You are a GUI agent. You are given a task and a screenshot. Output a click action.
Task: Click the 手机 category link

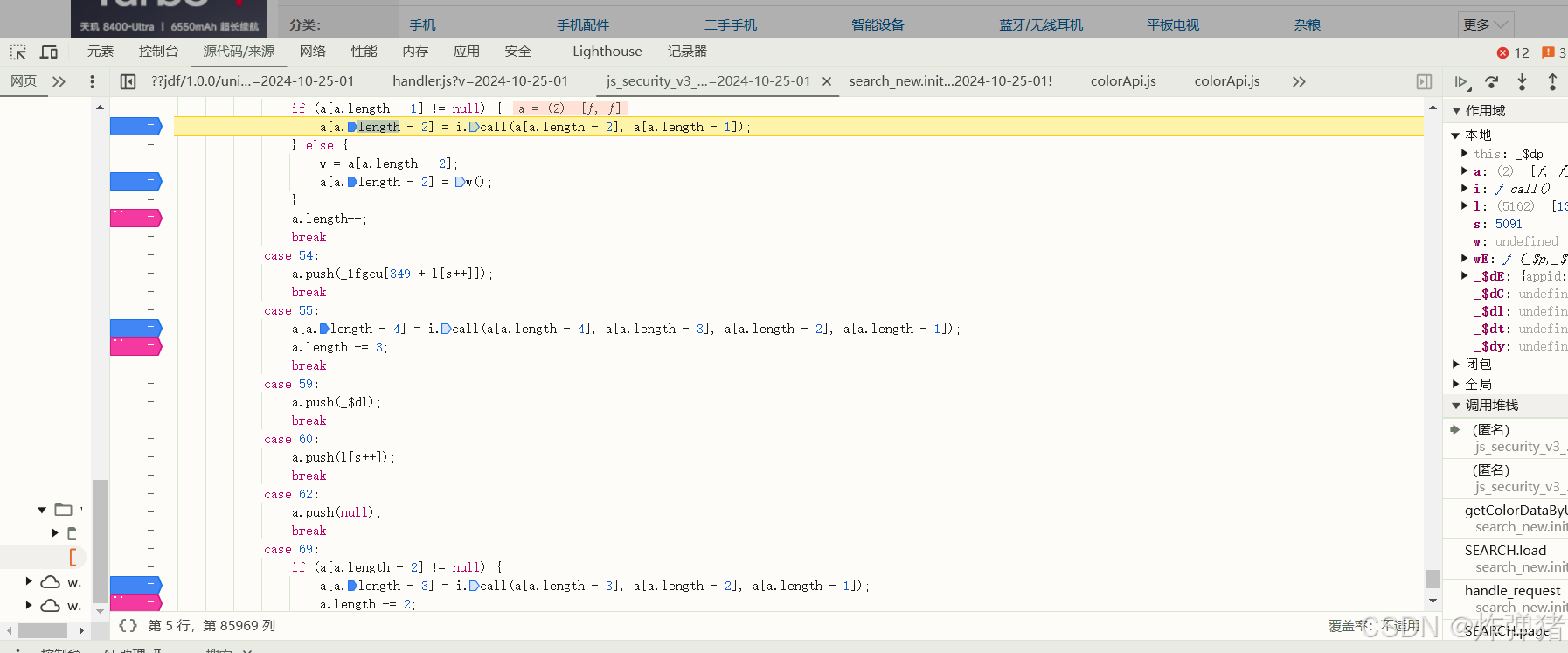(x=423, y=24)
